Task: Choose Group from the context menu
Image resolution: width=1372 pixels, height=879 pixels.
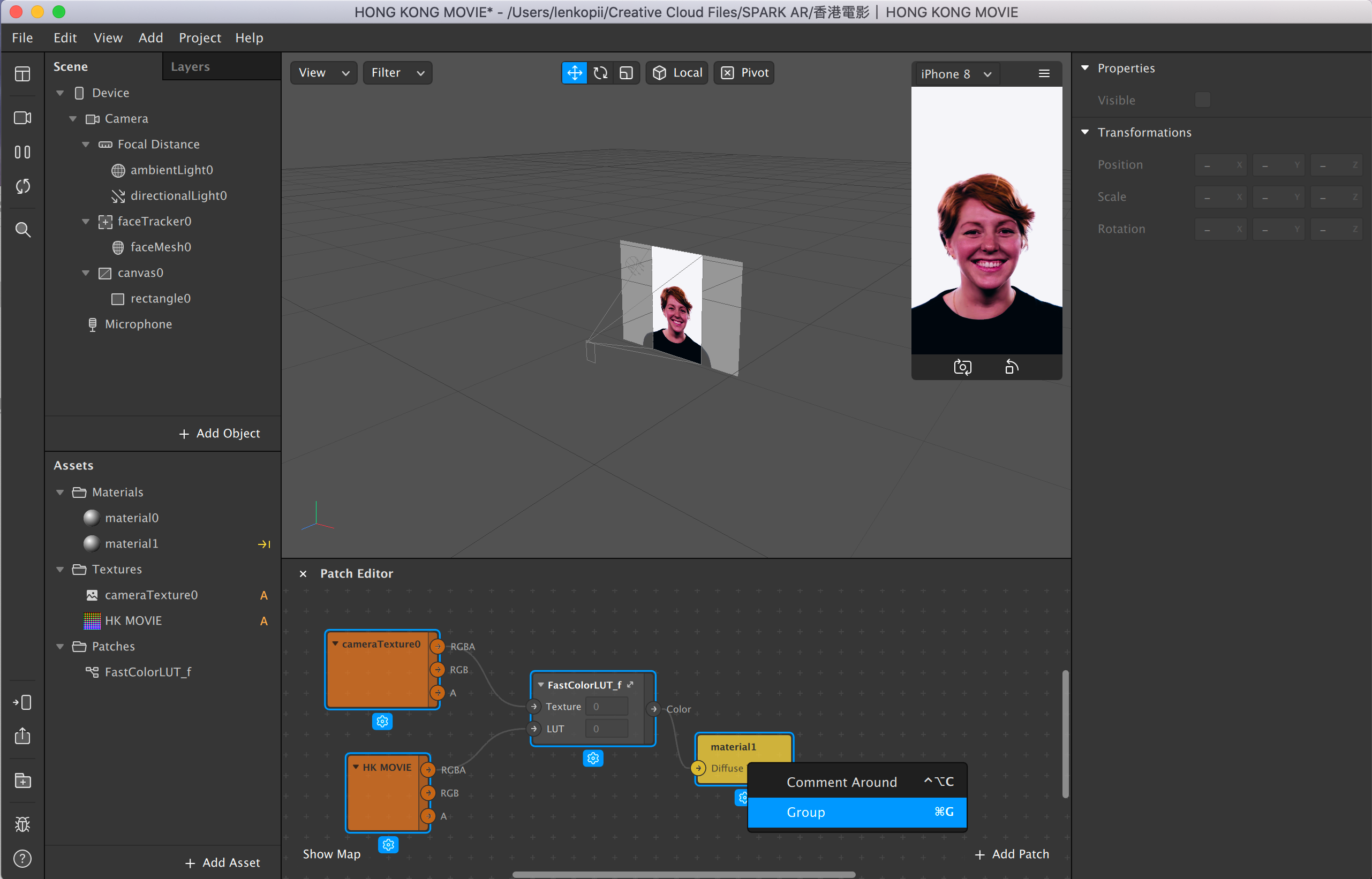Action: pyautogui.click(x=856, y=812)
